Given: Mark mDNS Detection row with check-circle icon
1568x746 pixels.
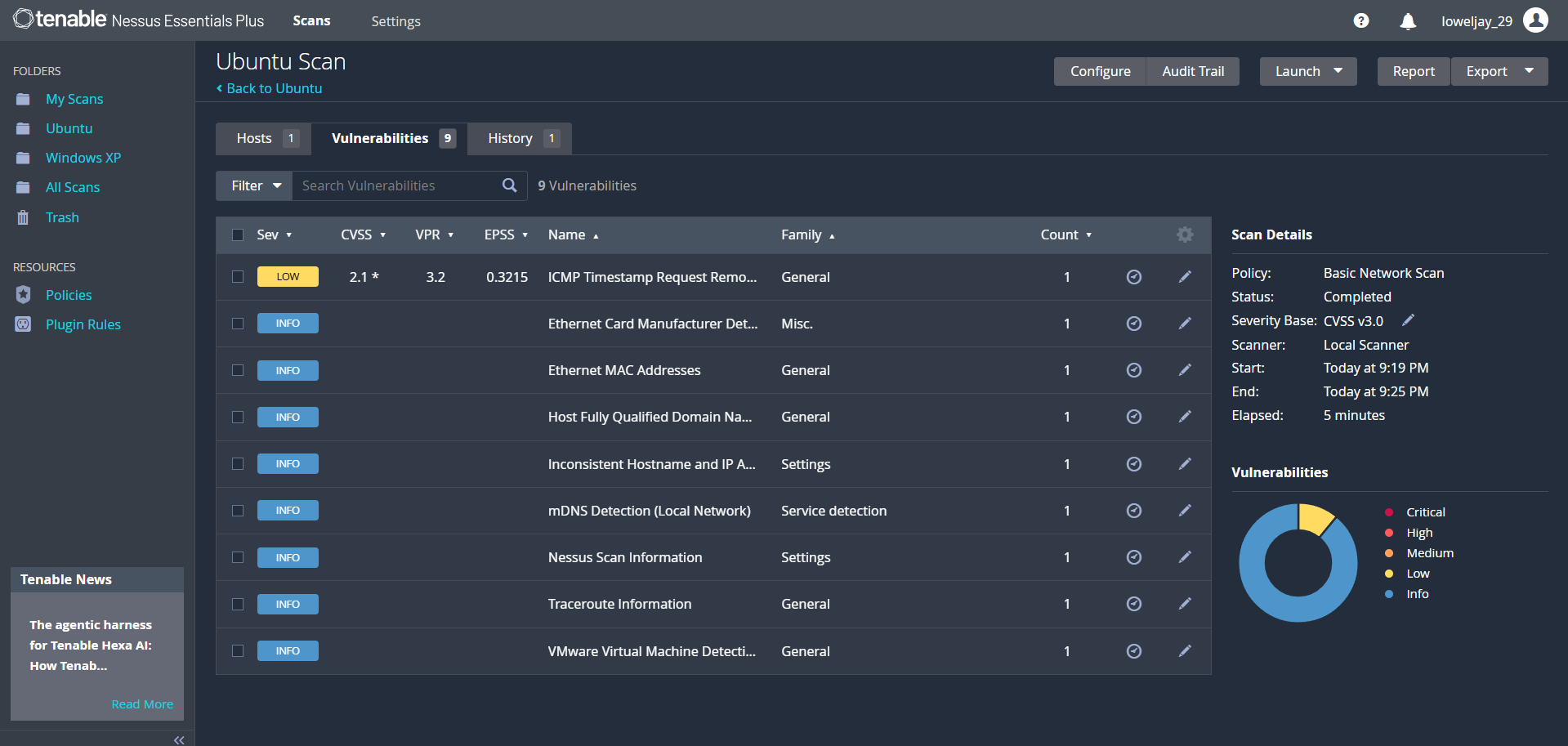Looking at the screenshot, I should point(1133,511).
